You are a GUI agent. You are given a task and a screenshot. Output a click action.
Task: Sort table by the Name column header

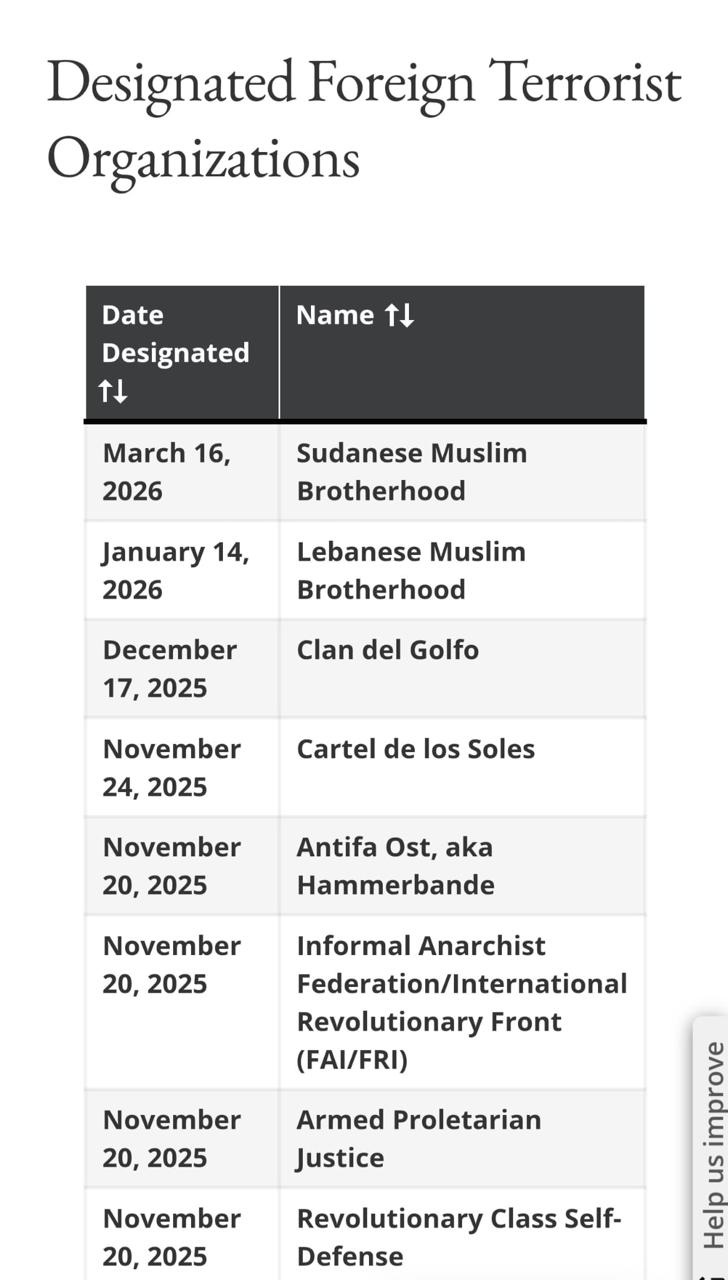pyautogui.click(x=335, y=315)
